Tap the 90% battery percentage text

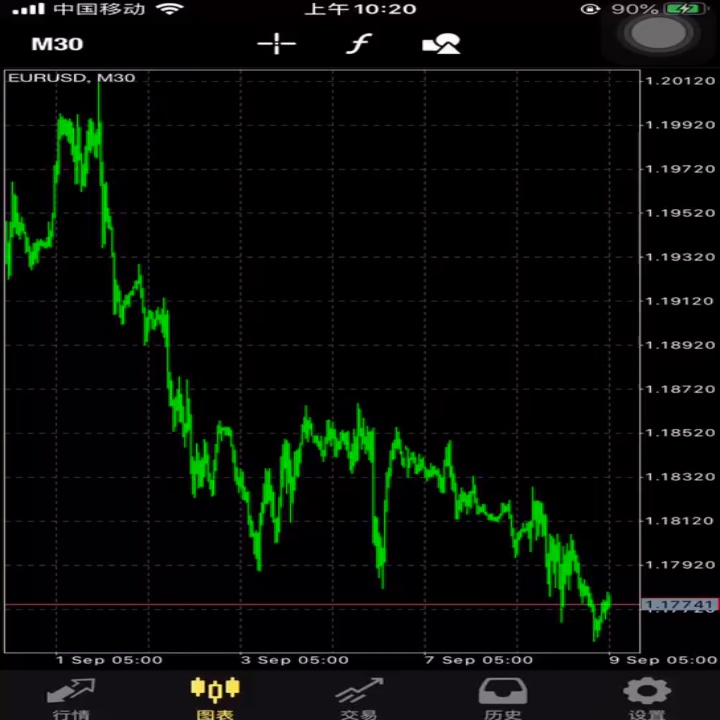tap(635, 9)
